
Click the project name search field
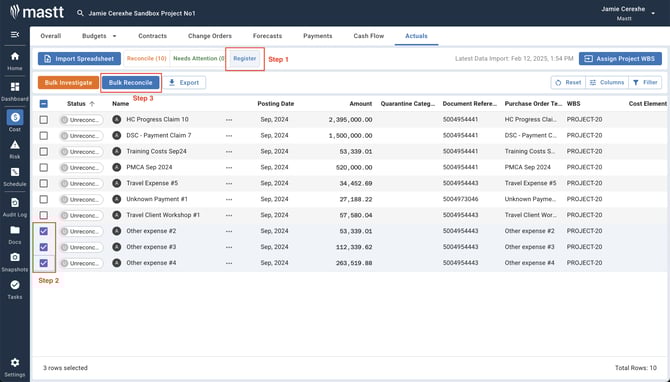[x=142, y=13]
